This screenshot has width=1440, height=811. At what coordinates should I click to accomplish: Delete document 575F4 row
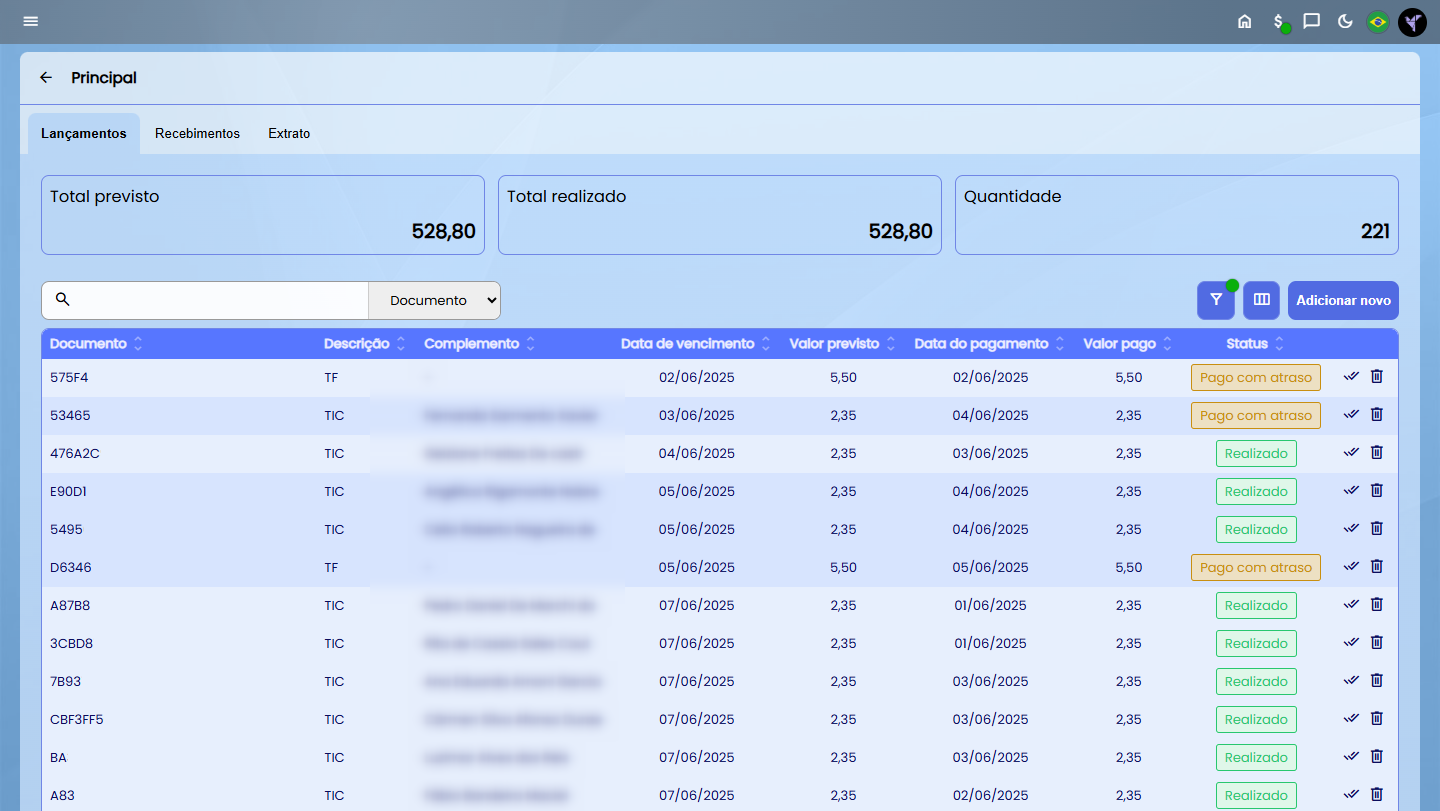click(1377, 376)
